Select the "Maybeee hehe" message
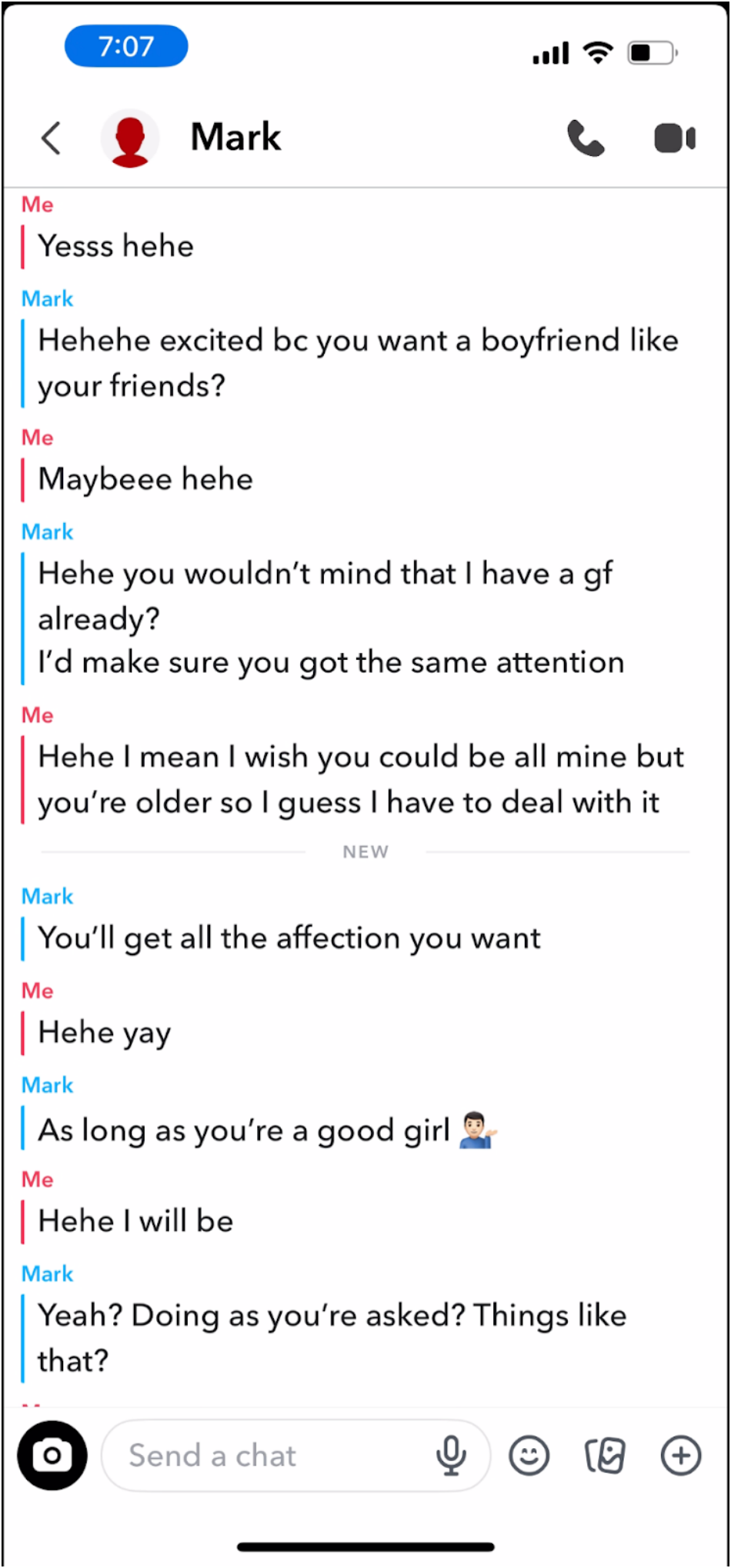 145,480
